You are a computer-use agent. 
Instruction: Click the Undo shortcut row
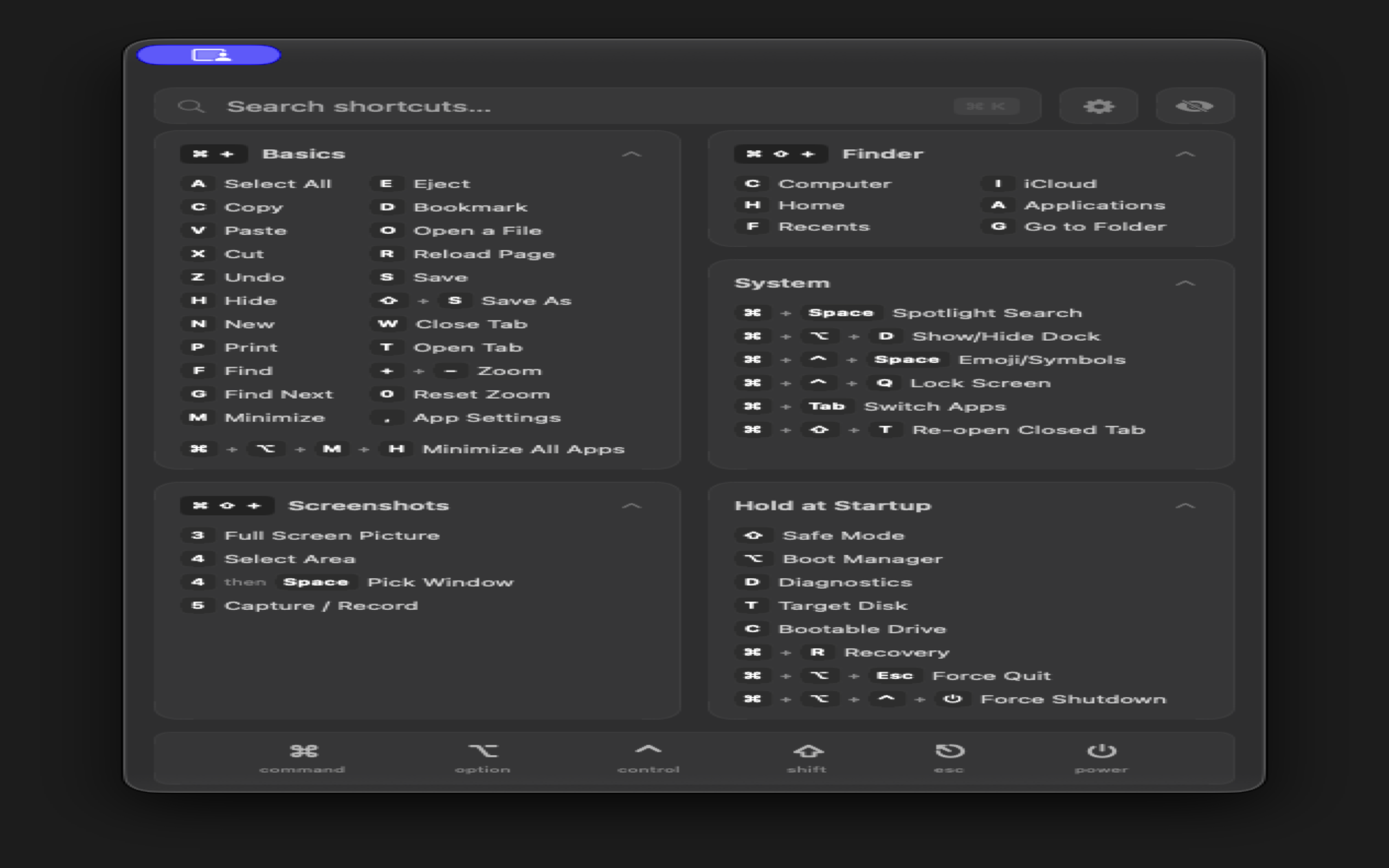click(233, 277)
